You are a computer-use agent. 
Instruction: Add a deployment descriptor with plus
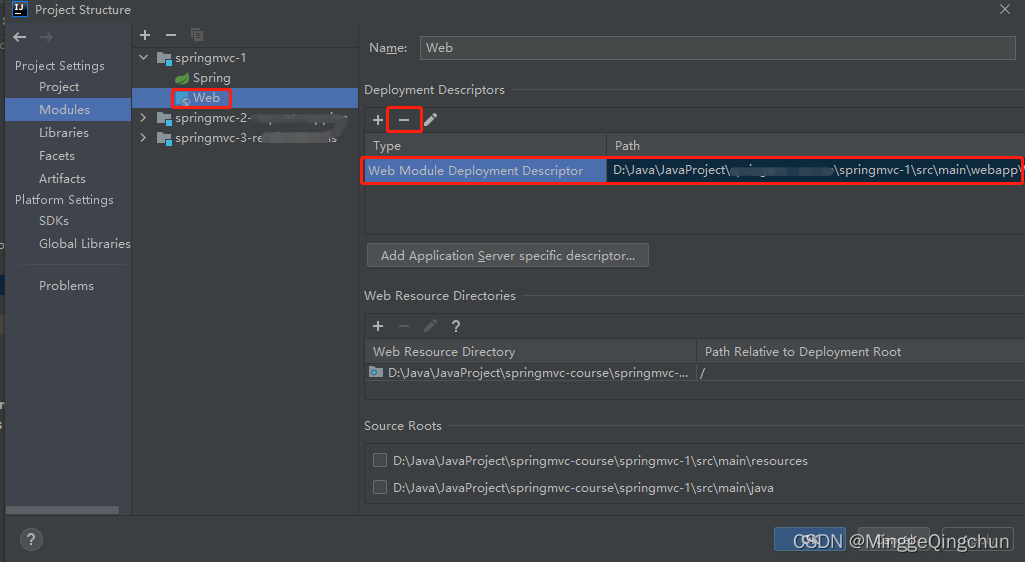pyautogui.click(x=378, y=120)
